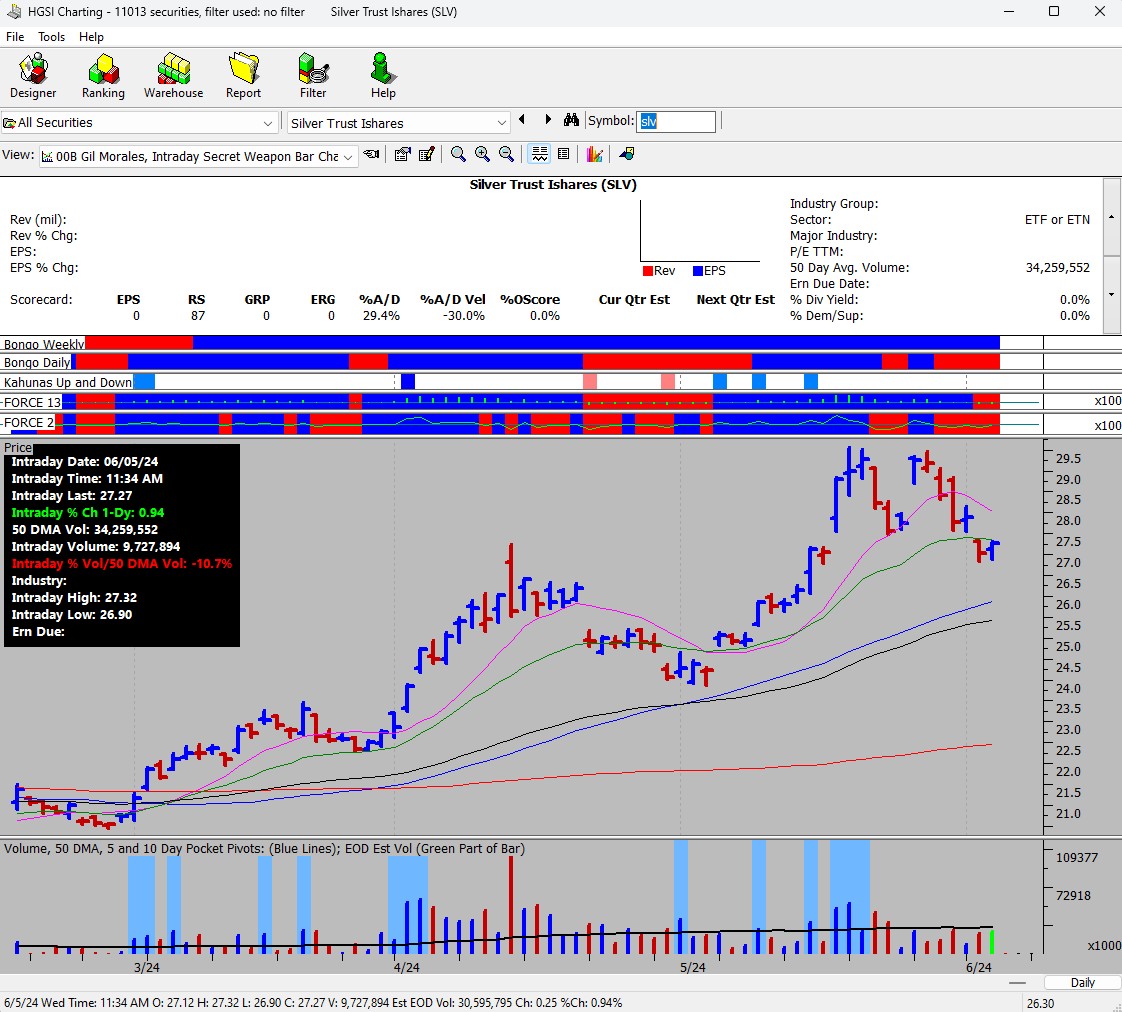Viewport: 1122px width, 1012px height.
Task: Click the %A/D Vel value -30.0%
Action: pos(463,316)
